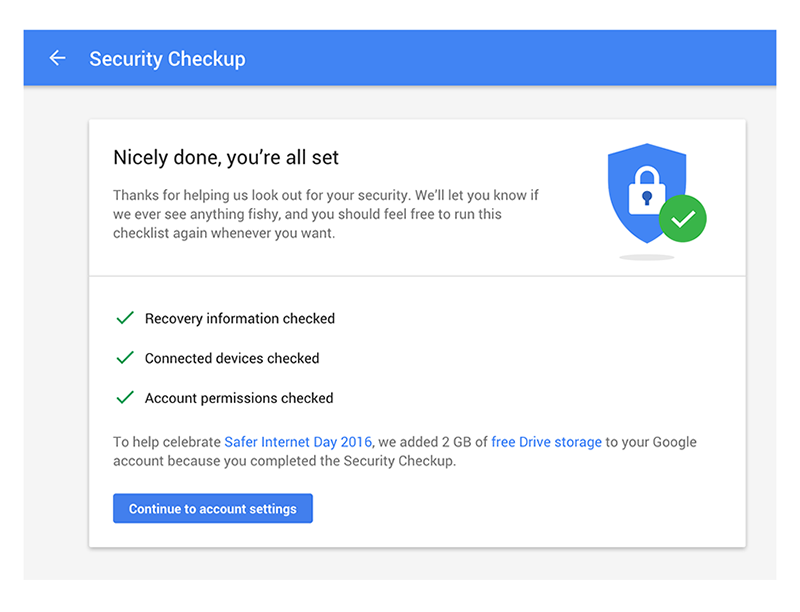Viewport: 800px width, 612px height.
Task: Select the Account permissions checked item
Action: pos(224,398)
